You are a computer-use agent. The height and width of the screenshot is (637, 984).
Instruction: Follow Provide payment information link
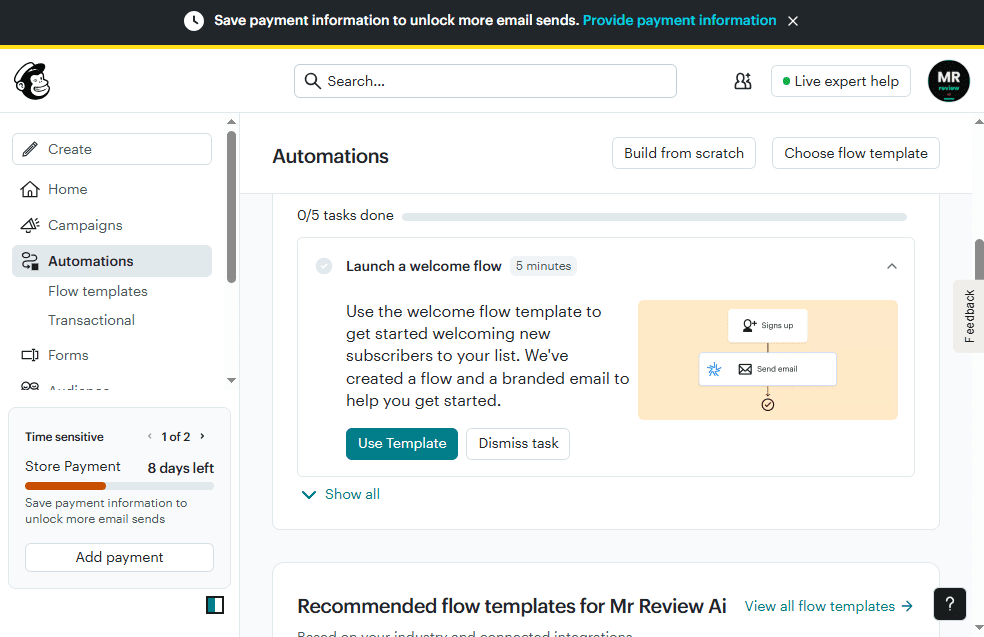click(679, 21)
